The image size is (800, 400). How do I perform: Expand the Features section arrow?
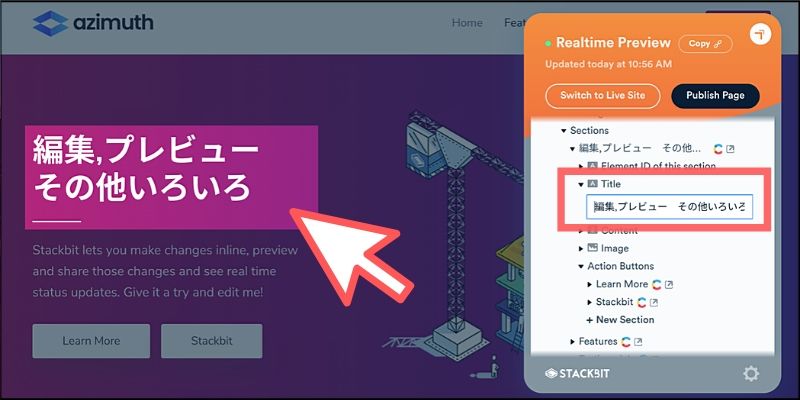coord(572,342)
